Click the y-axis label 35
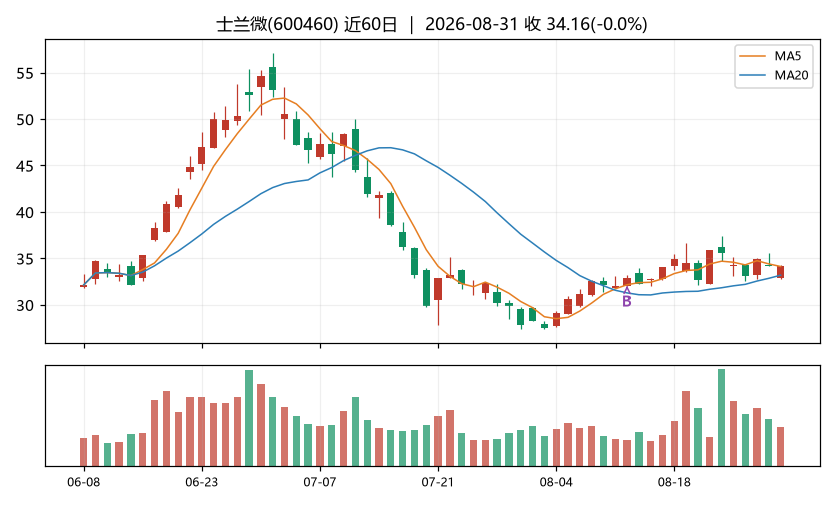 (25, 259)
